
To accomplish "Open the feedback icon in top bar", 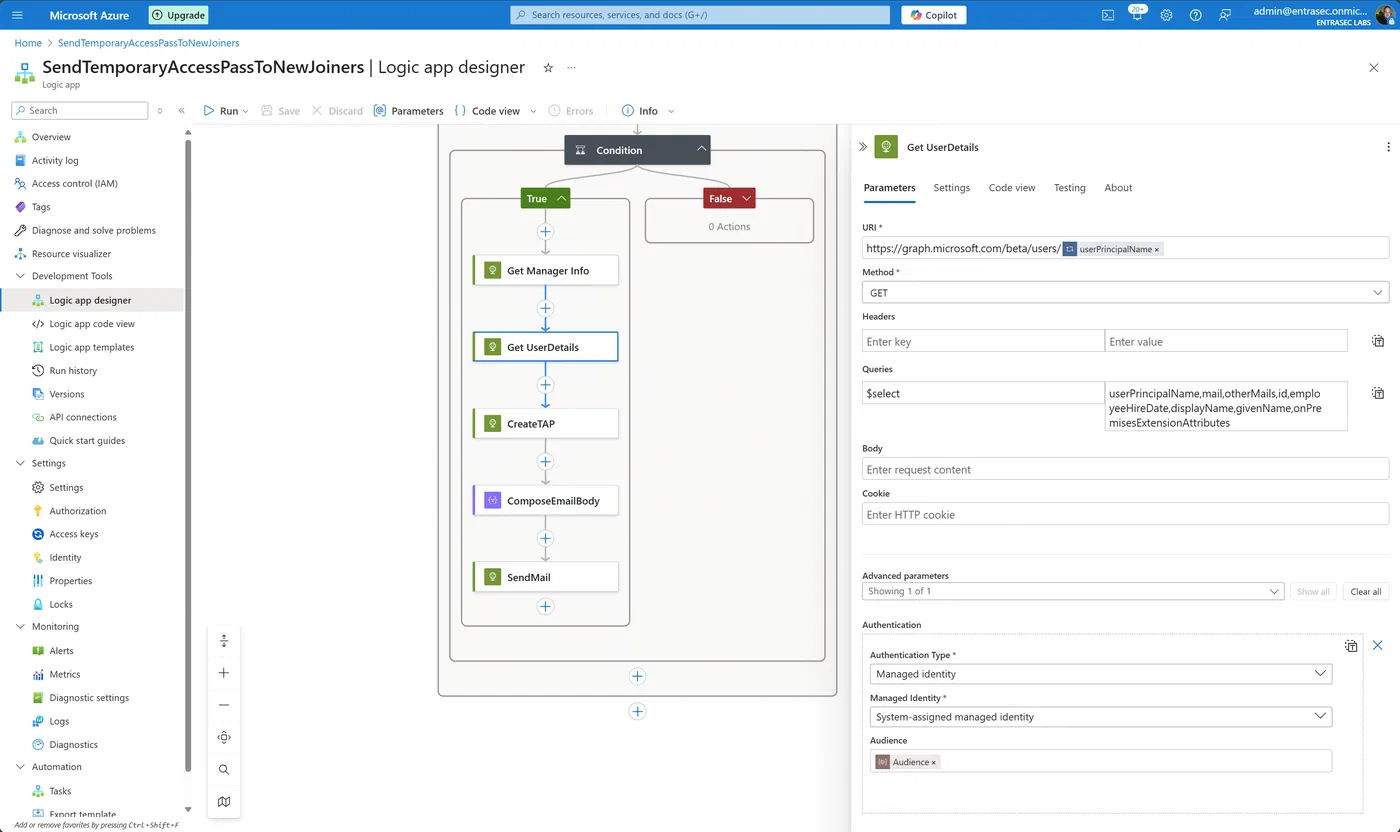I will [x=1225, y=15].
